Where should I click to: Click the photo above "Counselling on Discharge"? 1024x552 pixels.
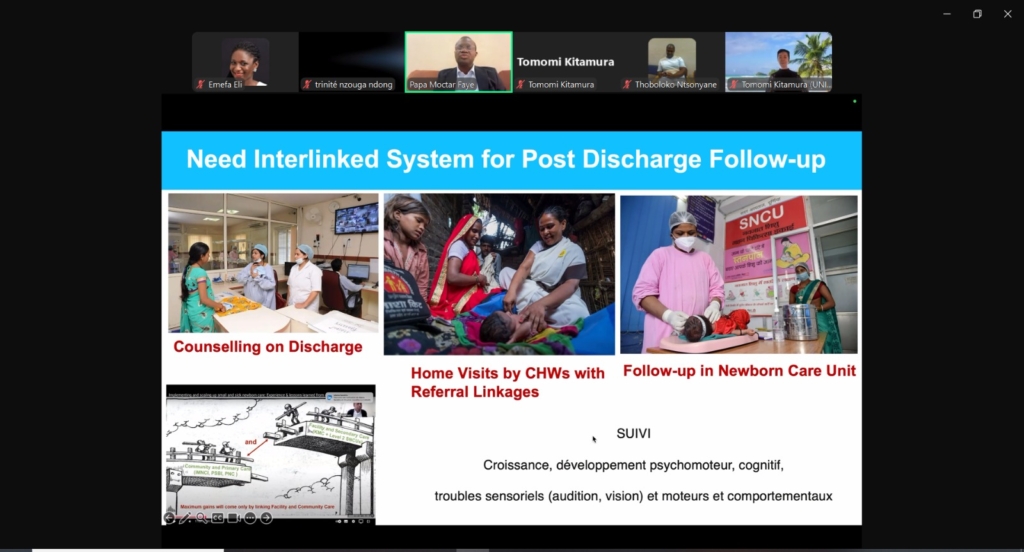click(273, 263)
